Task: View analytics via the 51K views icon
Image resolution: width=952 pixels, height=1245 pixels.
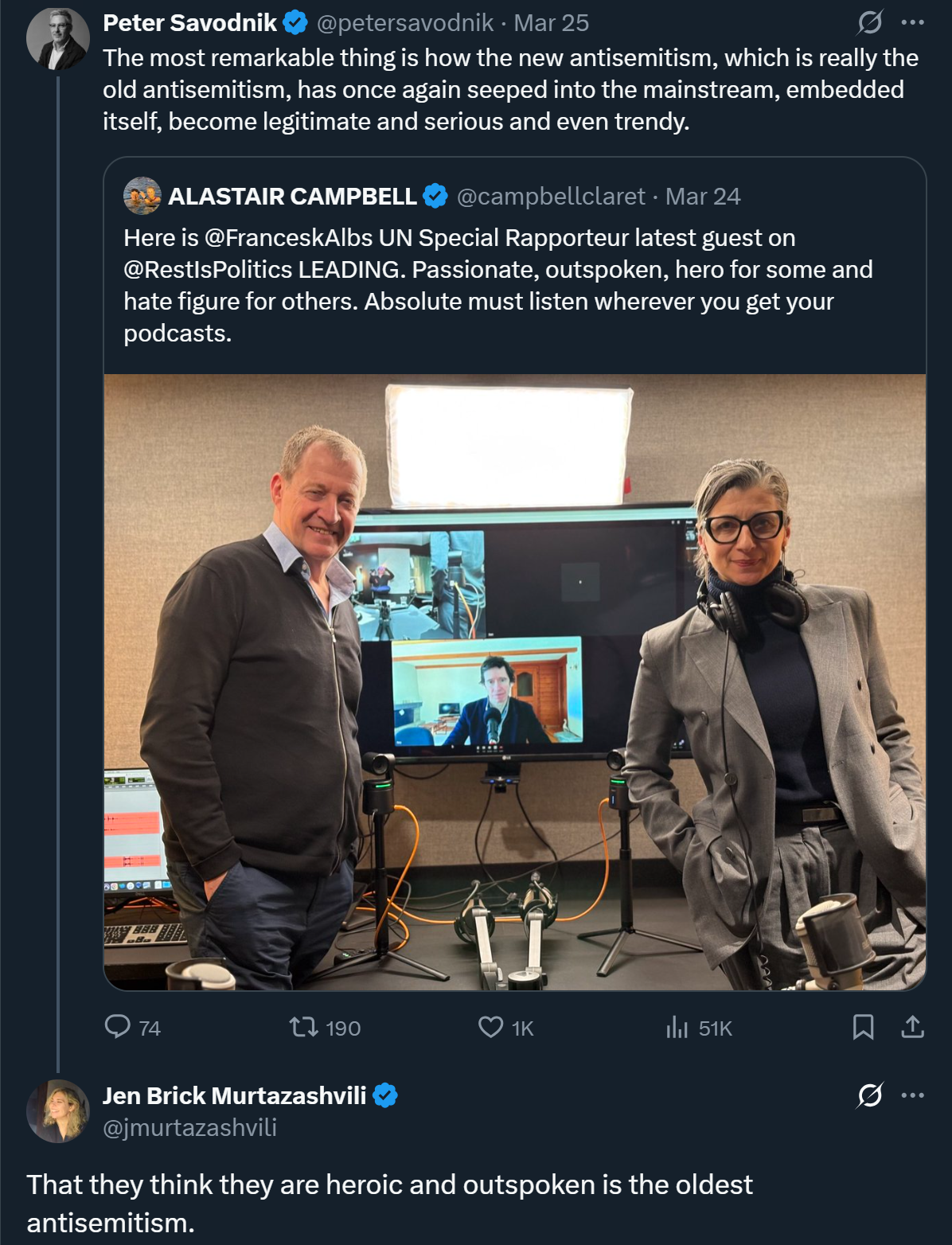Action: tap(677, 1027)
